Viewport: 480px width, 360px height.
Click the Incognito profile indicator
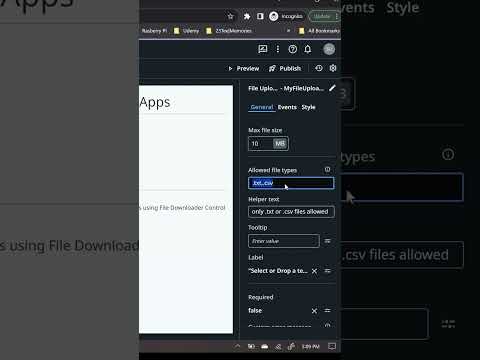click(x=286, y=16)
